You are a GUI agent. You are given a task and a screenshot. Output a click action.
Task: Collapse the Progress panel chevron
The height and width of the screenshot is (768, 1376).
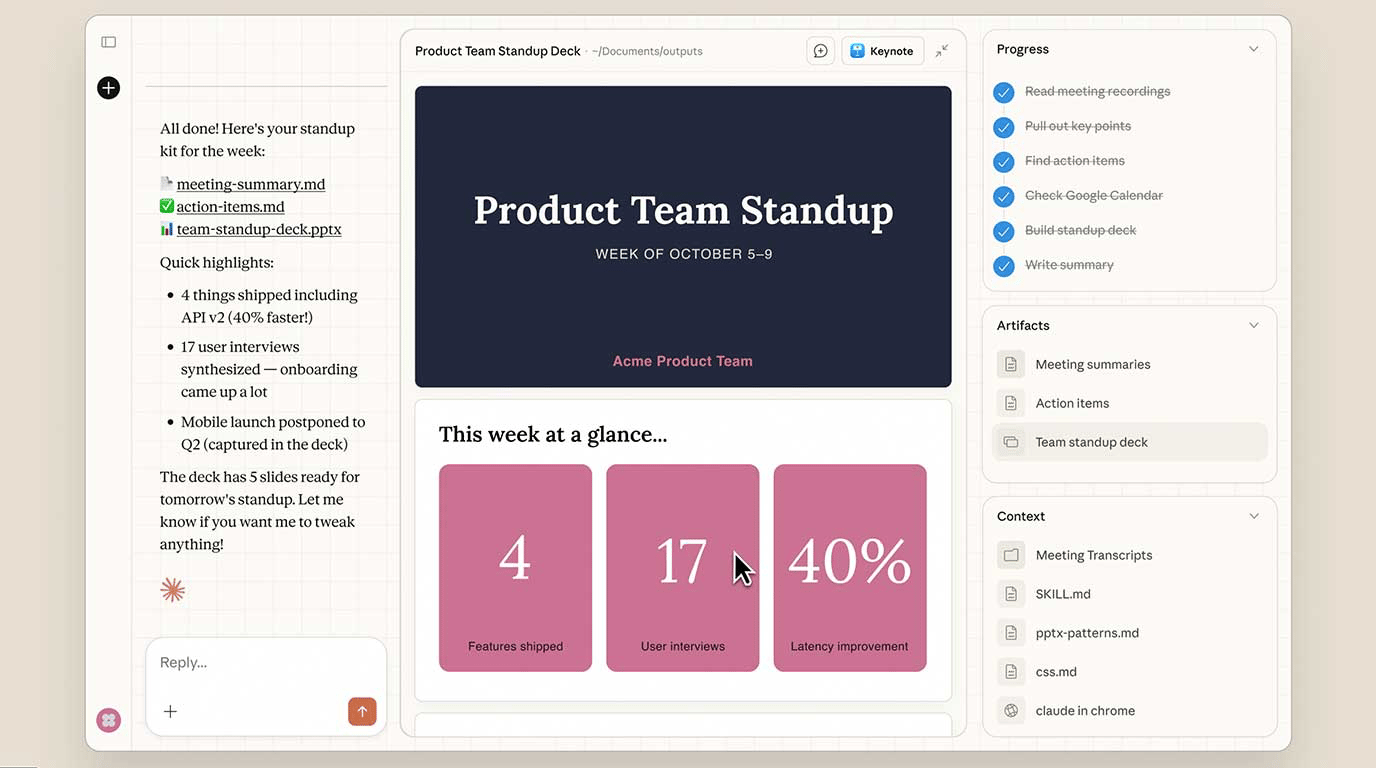(1253, 49)
